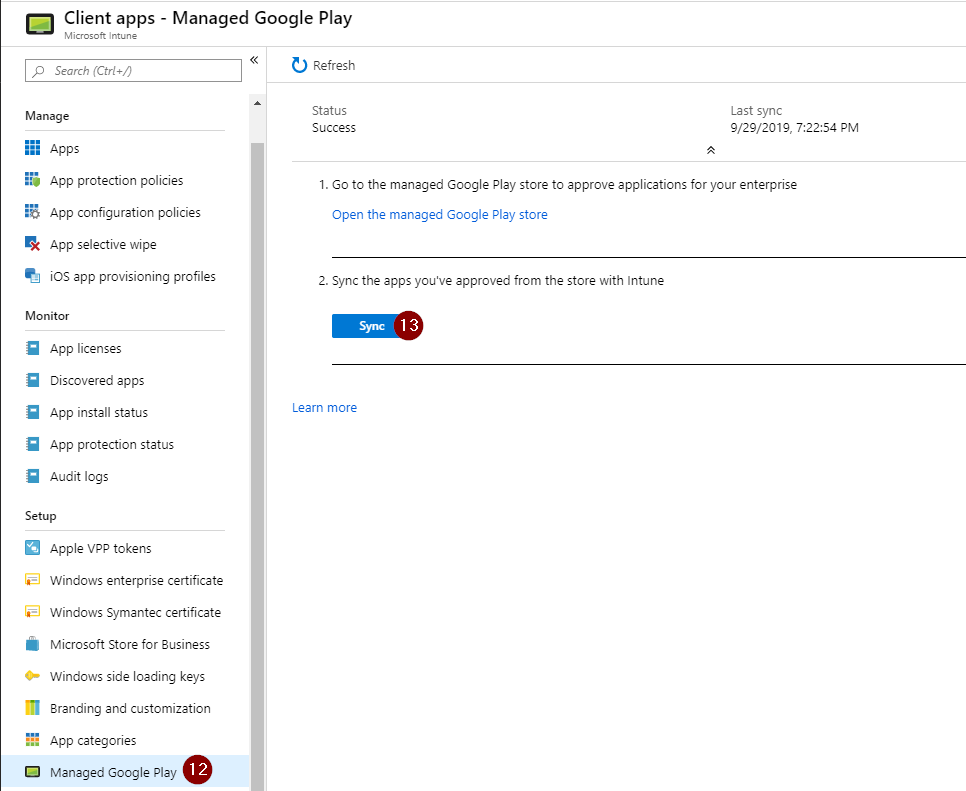The height and width of the screenshot is (791, 966).
Task: Open App configuration policies menu item
Action: tap(125, 213)
